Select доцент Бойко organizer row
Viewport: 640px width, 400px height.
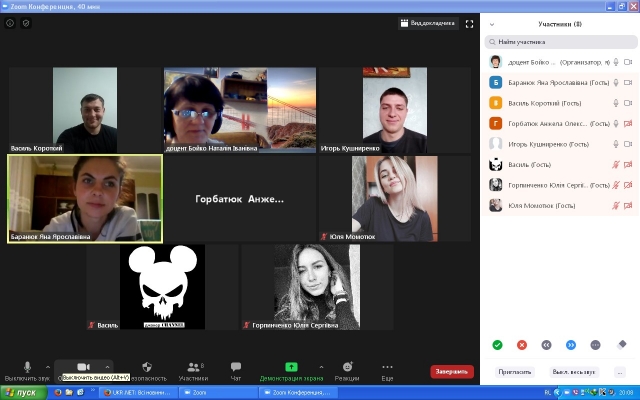click(x=560, y=62)
